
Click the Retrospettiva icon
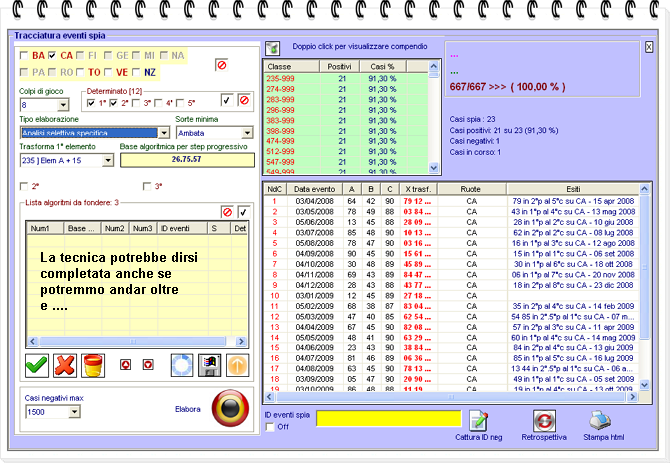tap(544, 421)
